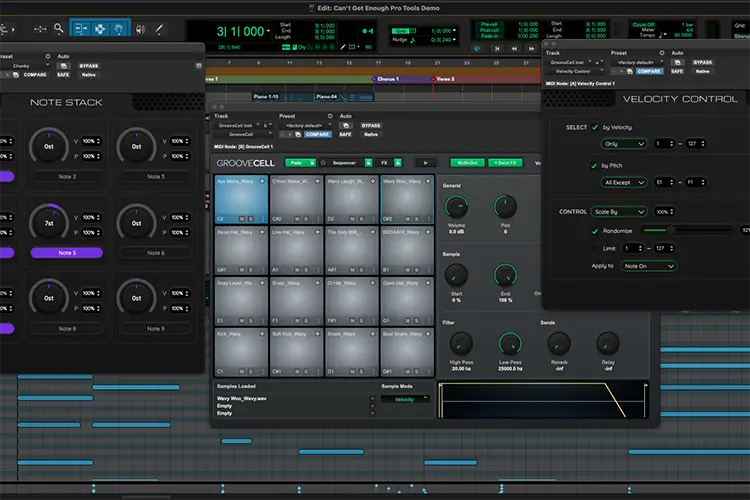The height and width of the screenshot is (500, 750).
Task: Enable the Limit checkbox in Velocity Control
Action: 595,248
